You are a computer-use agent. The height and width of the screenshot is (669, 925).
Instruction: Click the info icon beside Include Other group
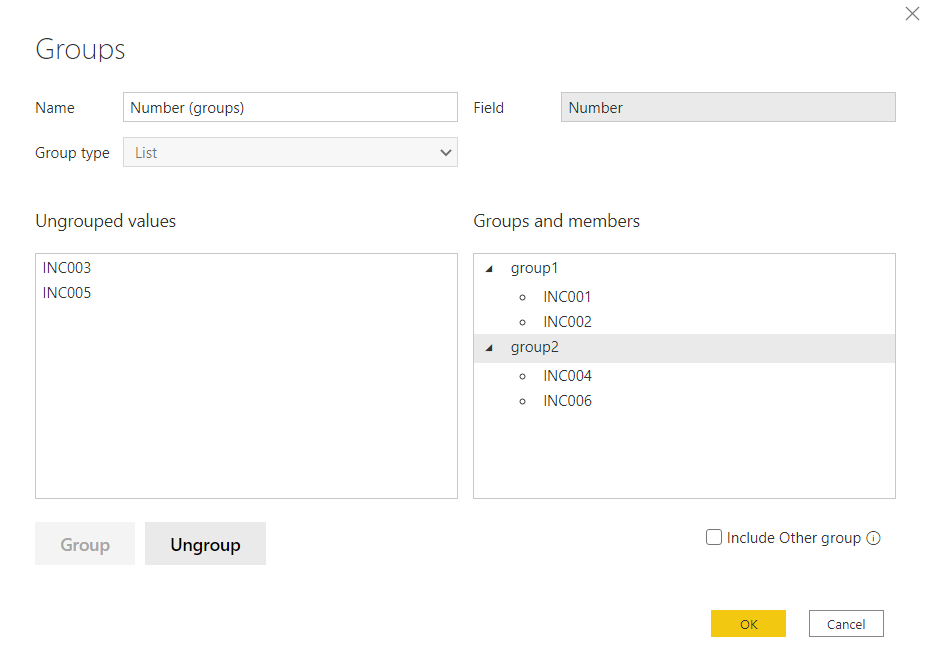pos(874,538)
